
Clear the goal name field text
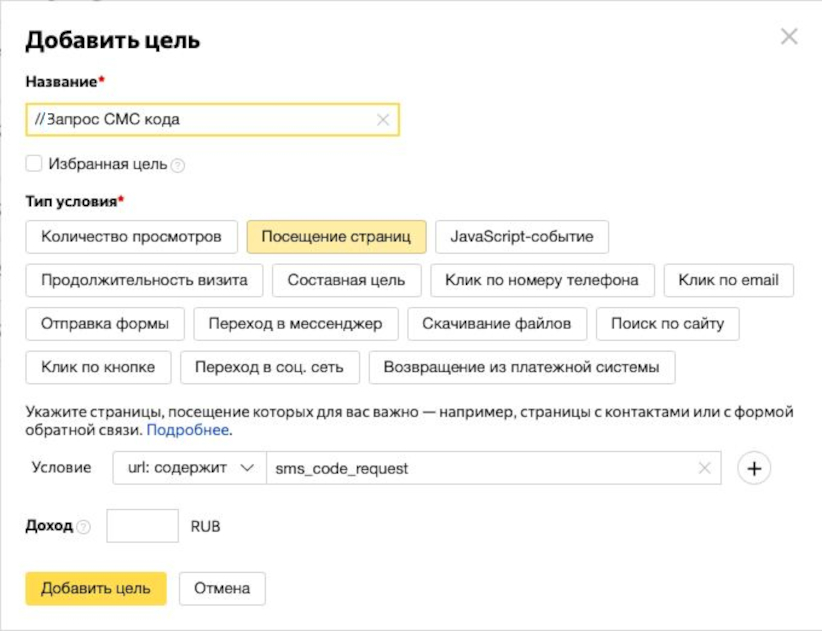pyautogui.click(x=383, y=120)
